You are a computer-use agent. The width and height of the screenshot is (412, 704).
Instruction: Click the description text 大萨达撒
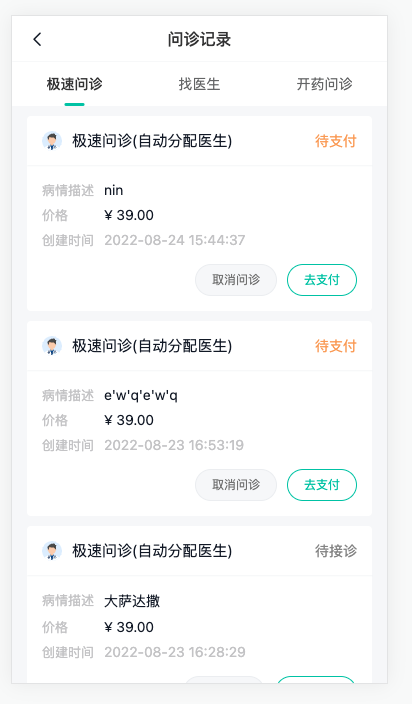click(x=132, y=601)
